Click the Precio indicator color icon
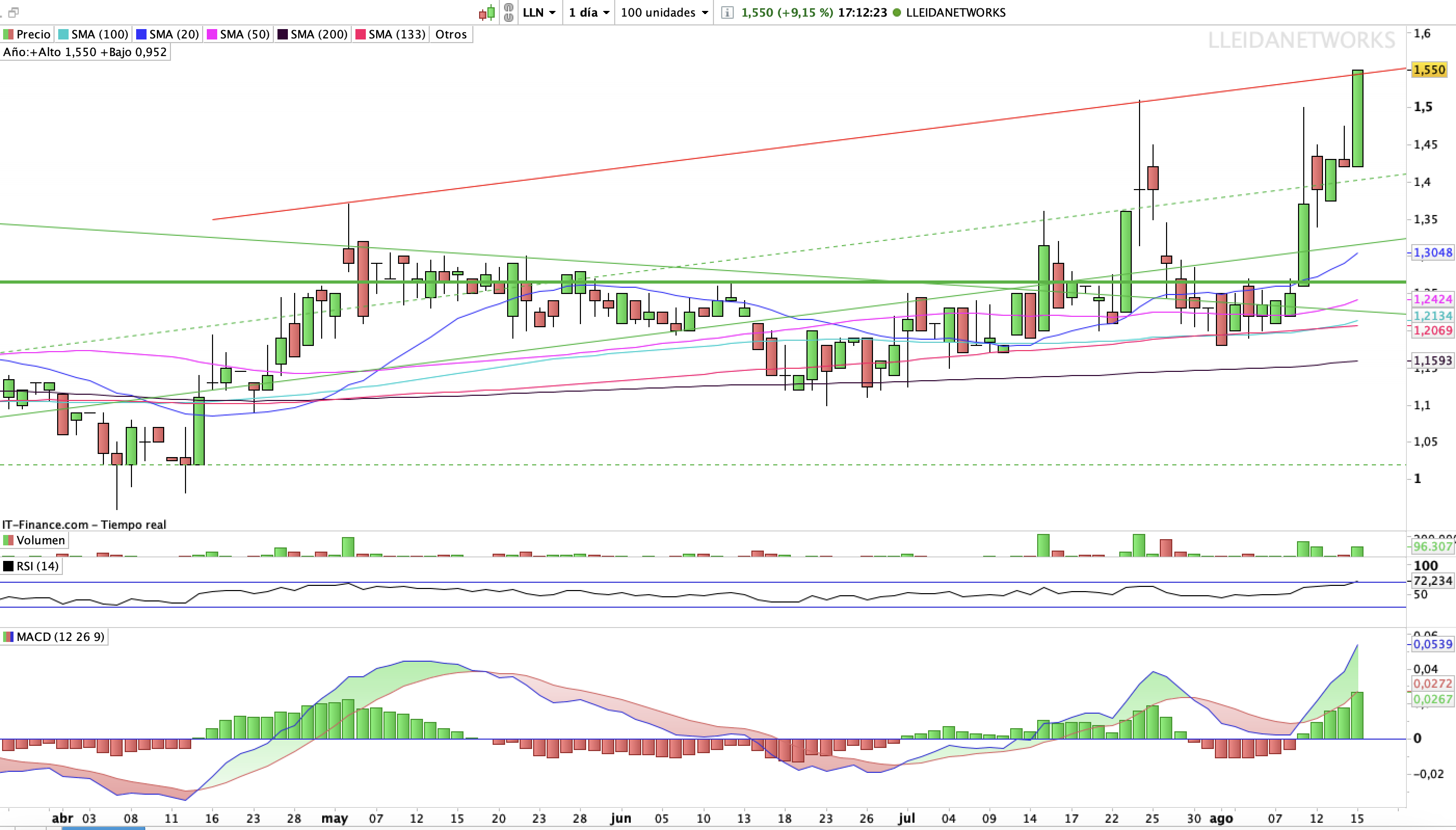1456x830 pixels. tap(8, 34)
